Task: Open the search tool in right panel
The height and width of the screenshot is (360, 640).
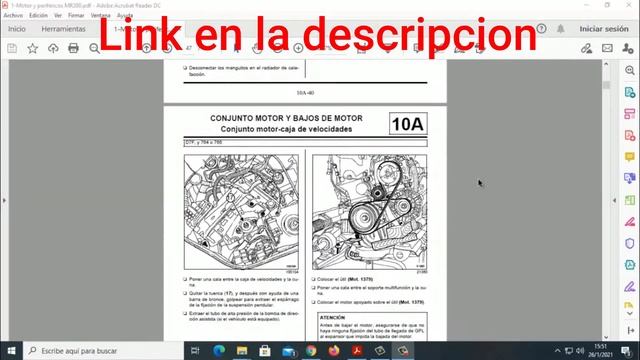Action: click(629, 70)
